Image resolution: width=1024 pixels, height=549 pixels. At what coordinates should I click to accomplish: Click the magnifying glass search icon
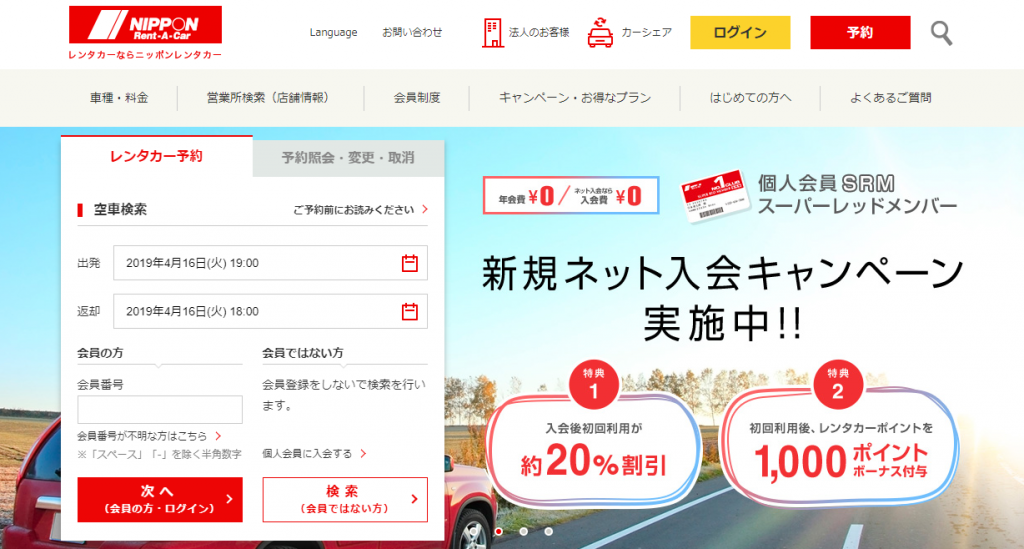pyautogui.click(x=941, y=33)
